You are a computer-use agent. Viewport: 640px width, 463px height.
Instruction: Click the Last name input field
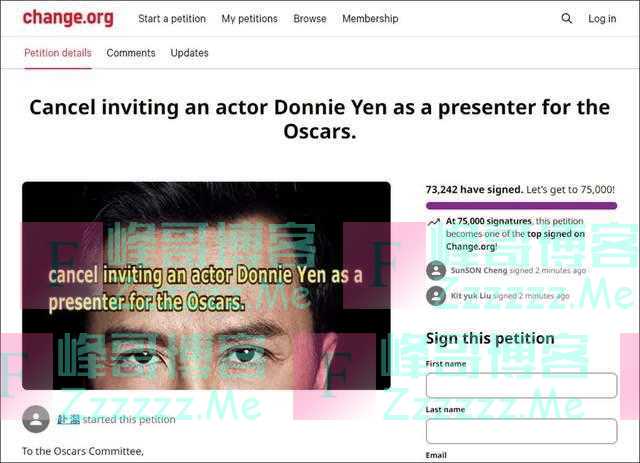(x=521, y=431)
